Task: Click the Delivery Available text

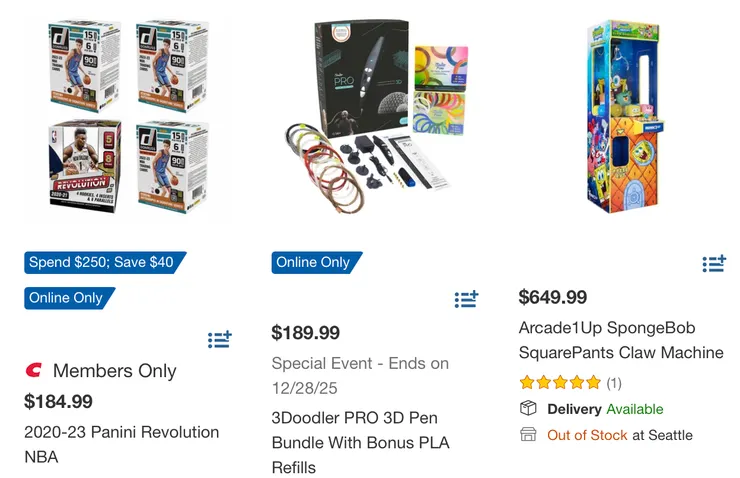Action: [605, 409]
